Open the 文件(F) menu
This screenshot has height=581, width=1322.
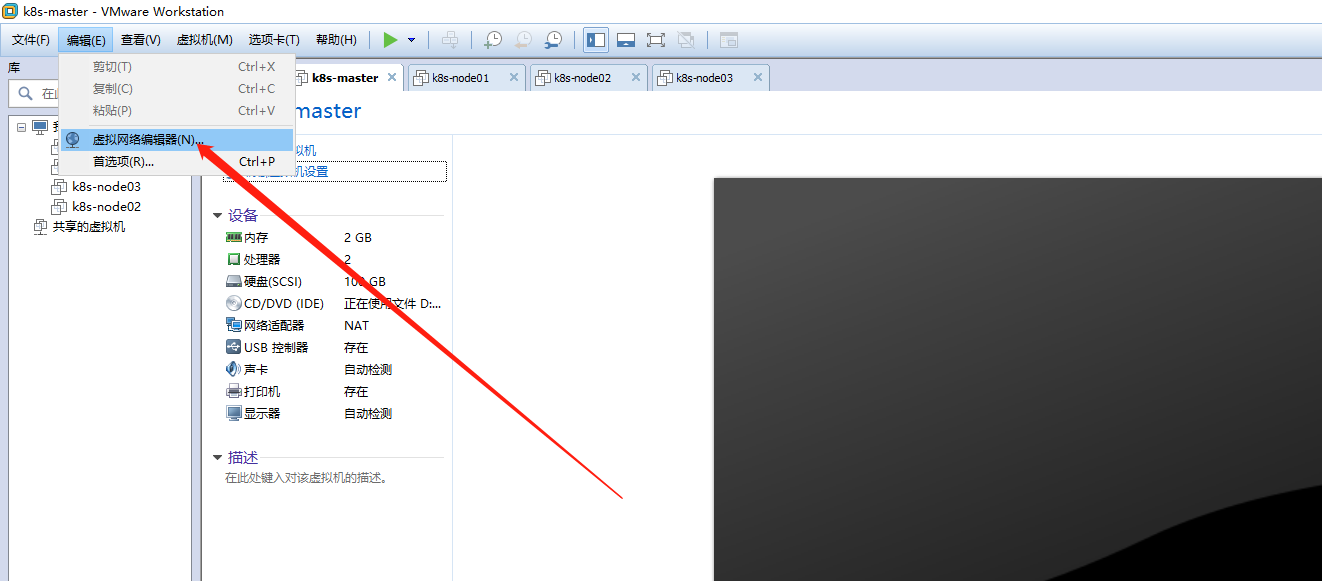[x=31, y=40]
